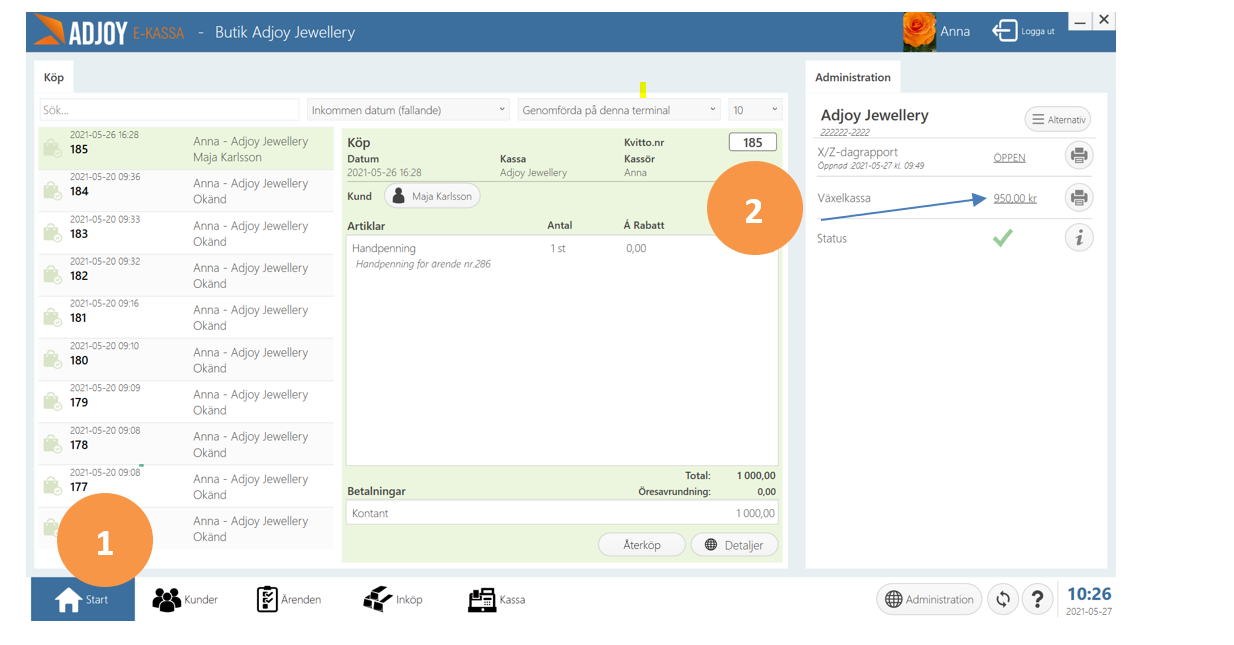This screenshot has width=1234, height=645.
Task: Click the Detaljer button
Action: [734, 545]
